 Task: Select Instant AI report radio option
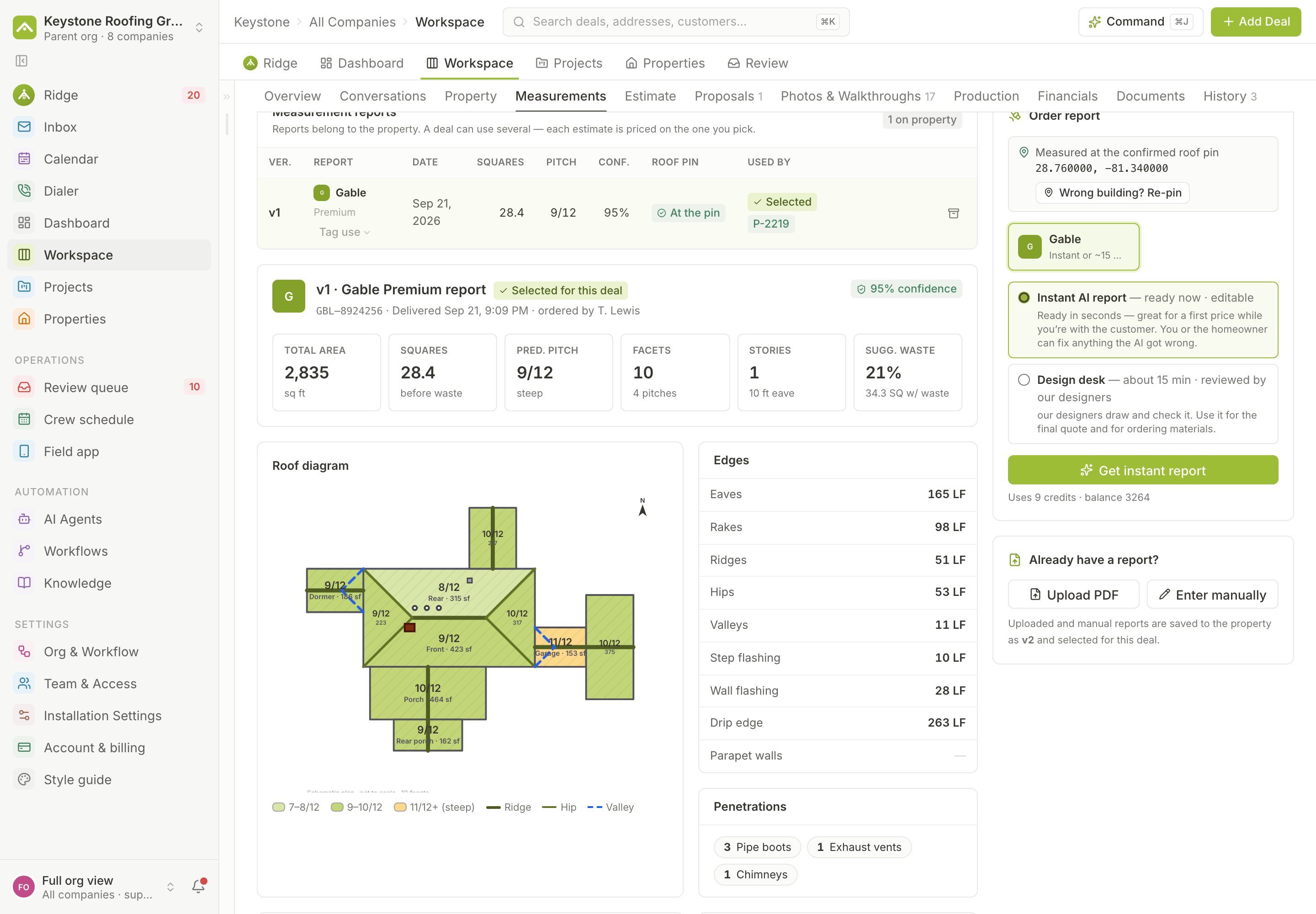(1024, 298)
